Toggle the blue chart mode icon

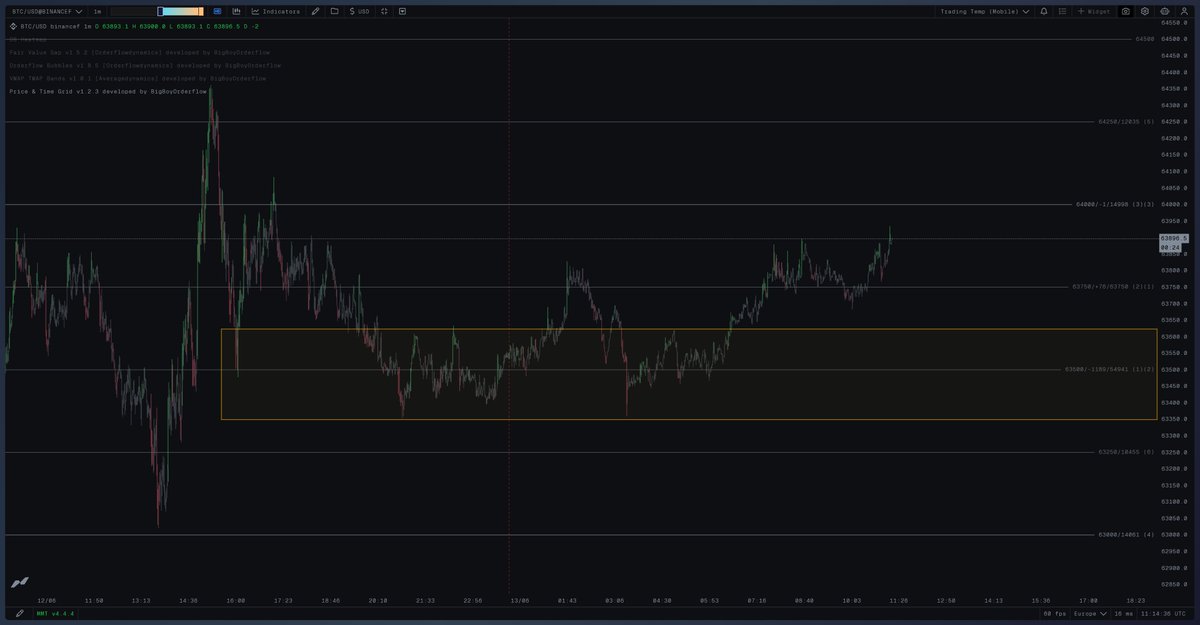[218, 11]
